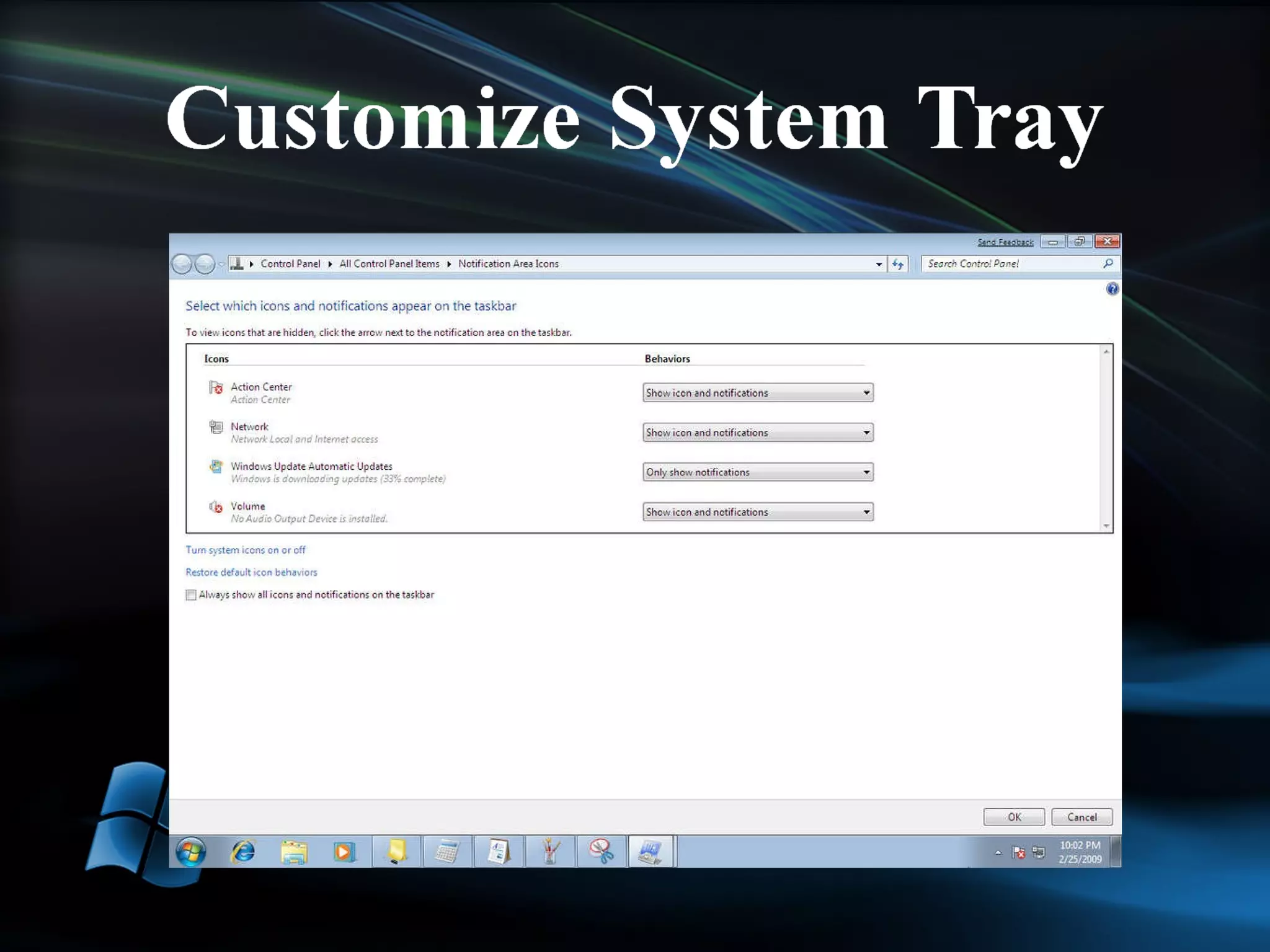The width and height of the screenshot is (1270, 952).
Task: Click Control Panel breadcrumb in address bar
Action: pyautogui.click(x=290, y=264)
